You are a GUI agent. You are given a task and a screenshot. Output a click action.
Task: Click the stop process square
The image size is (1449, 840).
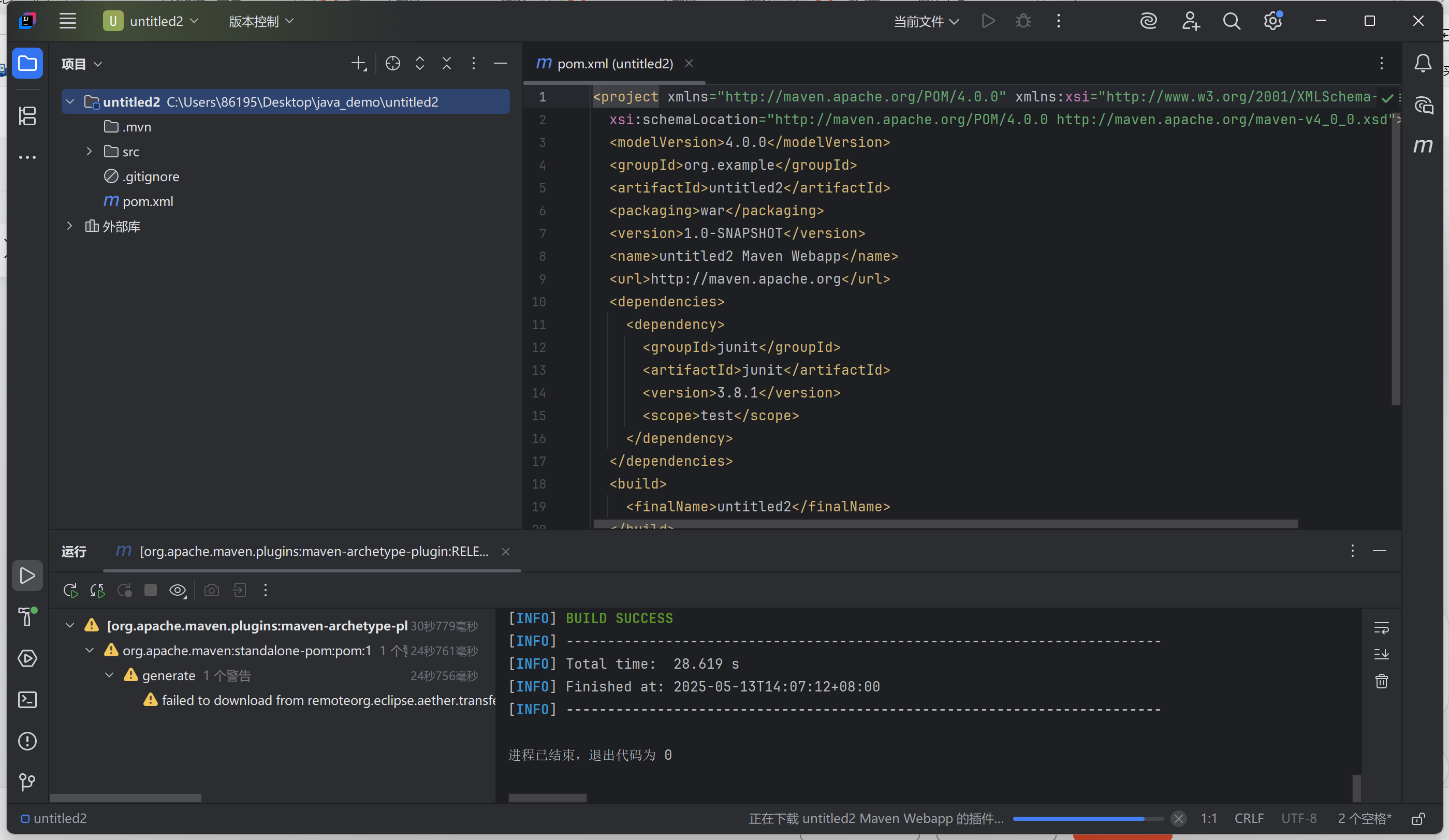151,591
